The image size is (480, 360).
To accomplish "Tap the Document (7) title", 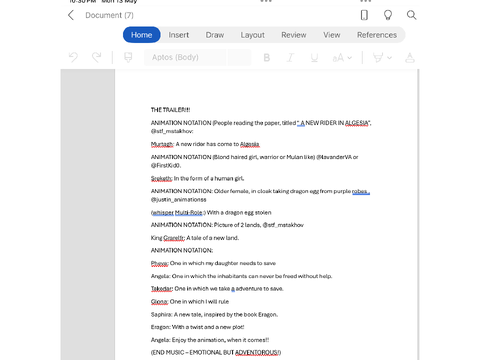I will pyautogui.click(x=109, y=15).
